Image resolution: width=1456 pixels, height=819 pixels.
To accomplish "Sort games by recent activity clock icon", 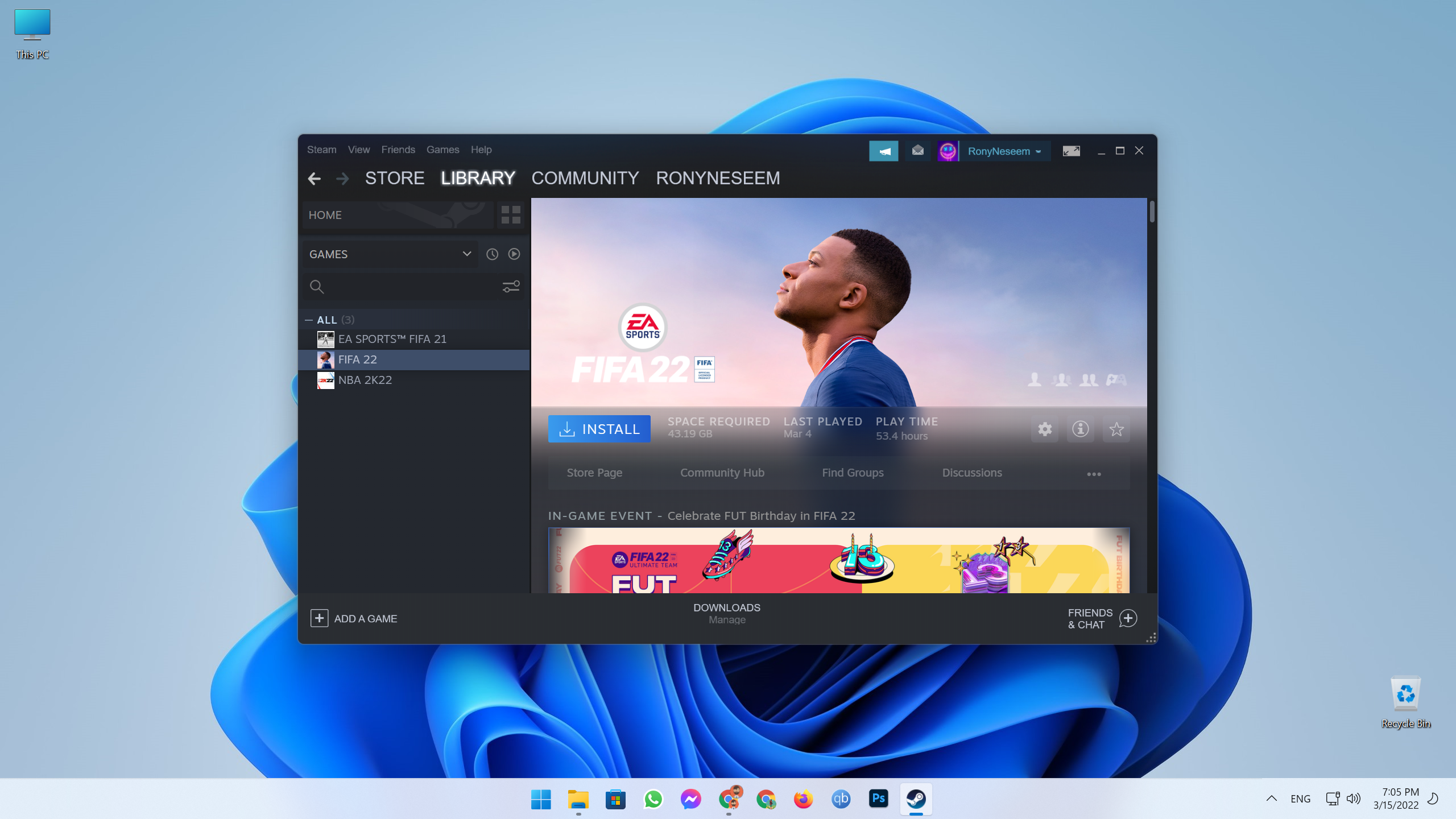I will coord(492,254).
